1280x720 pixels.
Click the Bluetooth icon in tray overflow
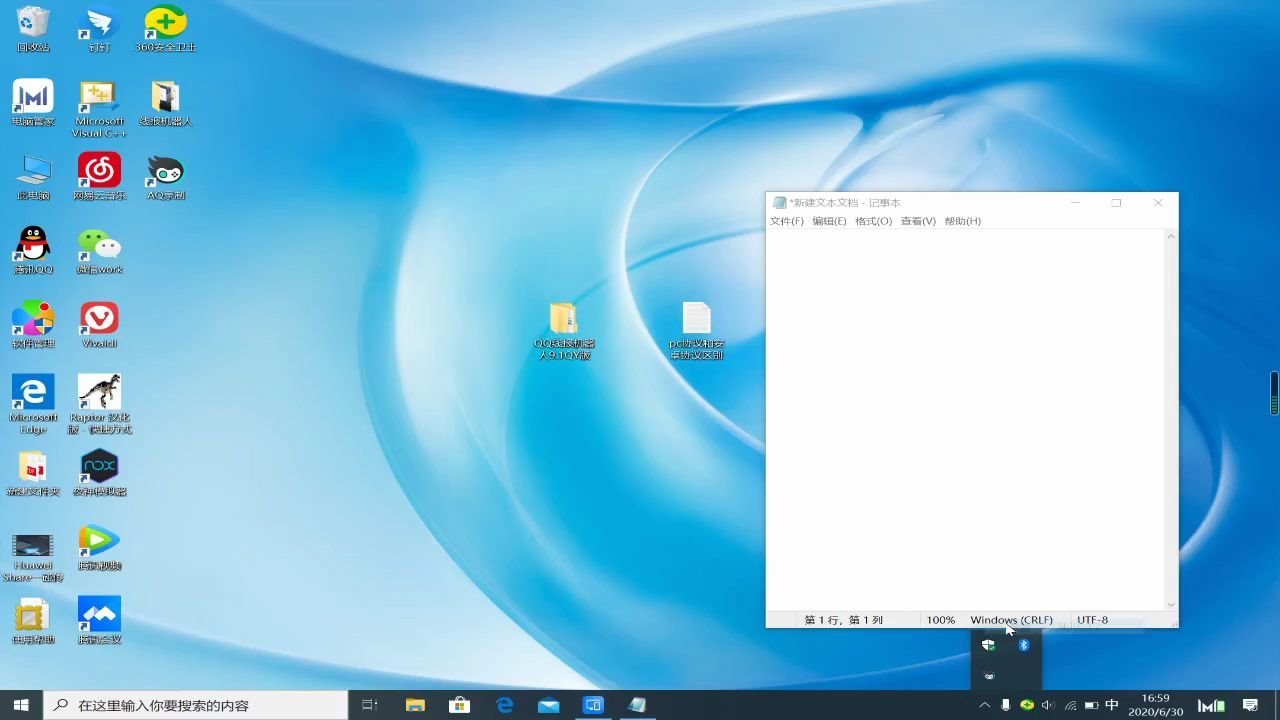1024,646
